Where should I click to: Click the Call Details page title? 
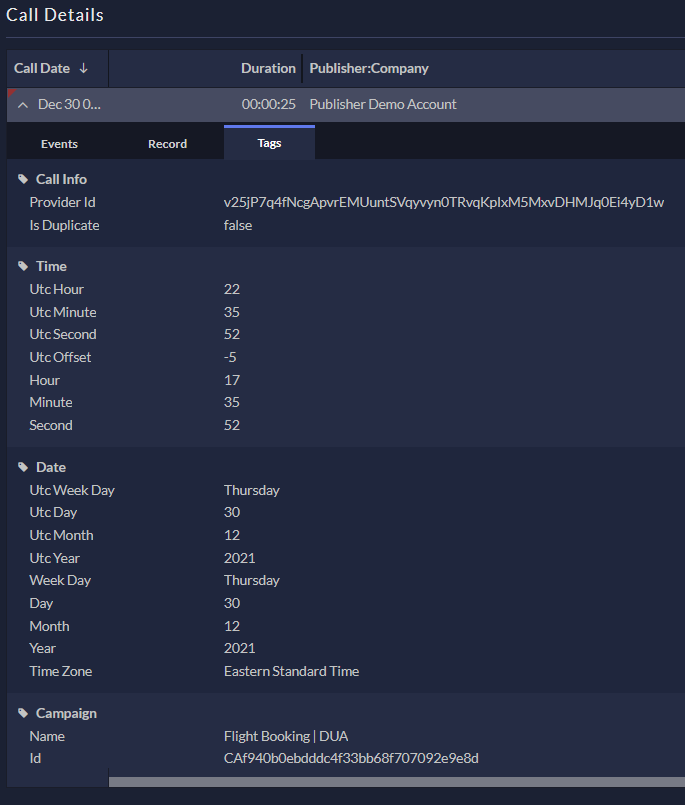click(55, 15)
